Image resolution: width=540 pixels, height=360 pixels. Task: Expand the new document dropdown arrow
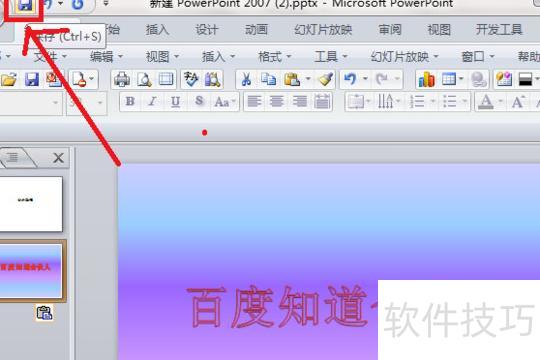coord(92,79)
